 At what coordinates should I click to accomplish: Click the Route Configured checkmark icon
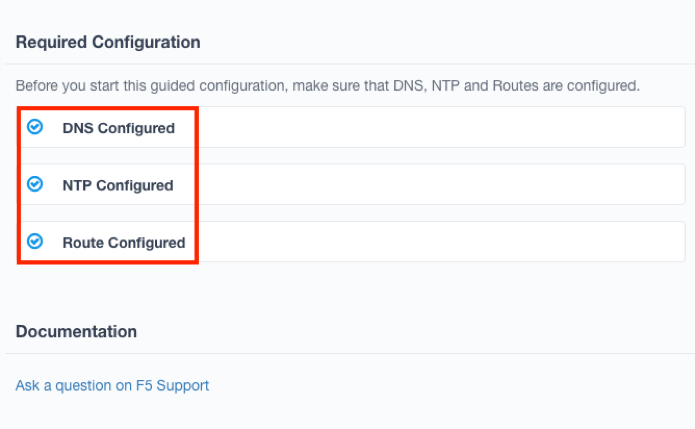pos(35,241)
